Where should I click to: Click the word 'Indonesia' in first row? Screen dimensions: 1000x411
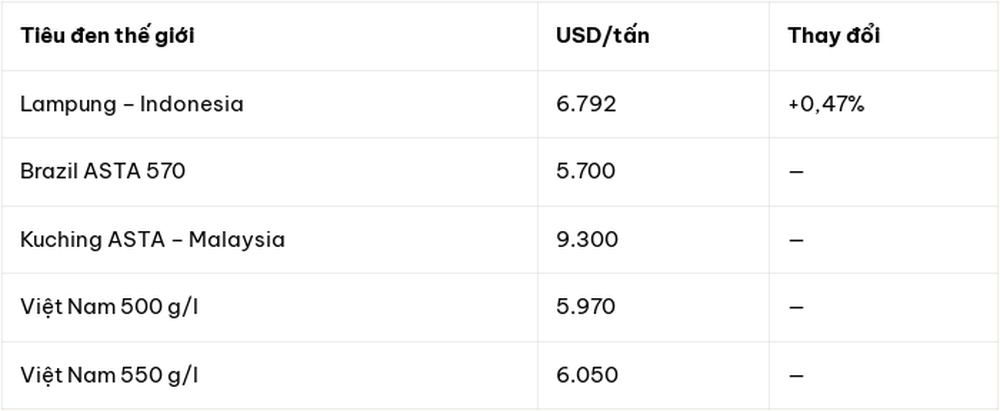[191, 104]
